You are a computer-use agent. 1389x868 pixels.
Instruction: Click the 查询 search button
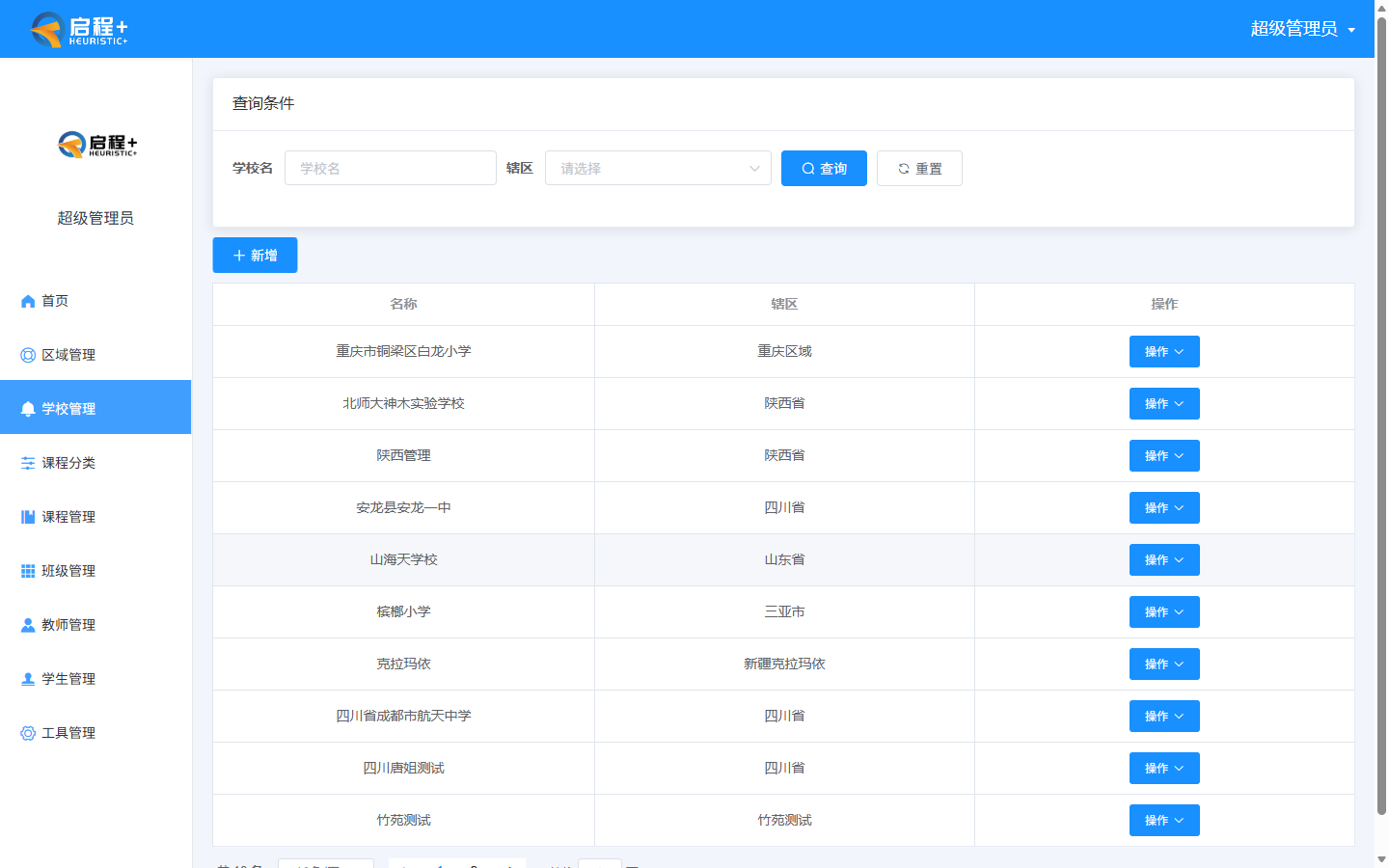824,168
